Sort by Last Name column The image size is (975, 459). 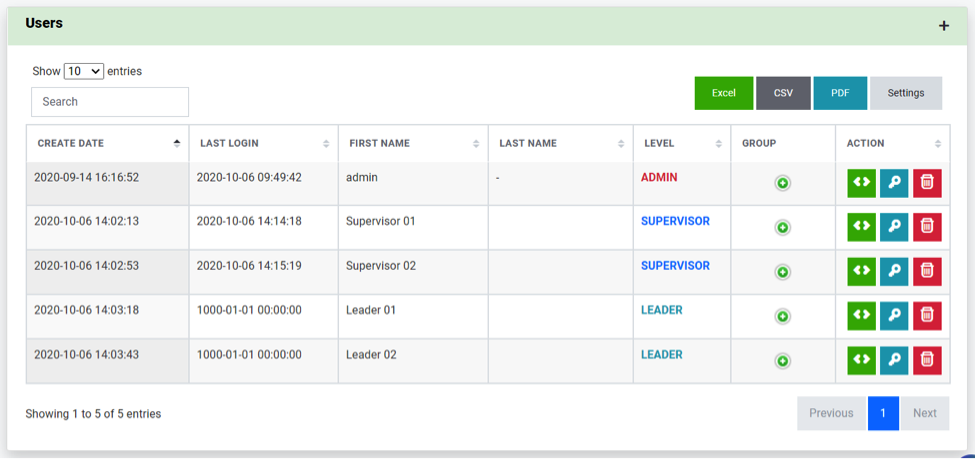pyautogui.click(x=561, y=143)
